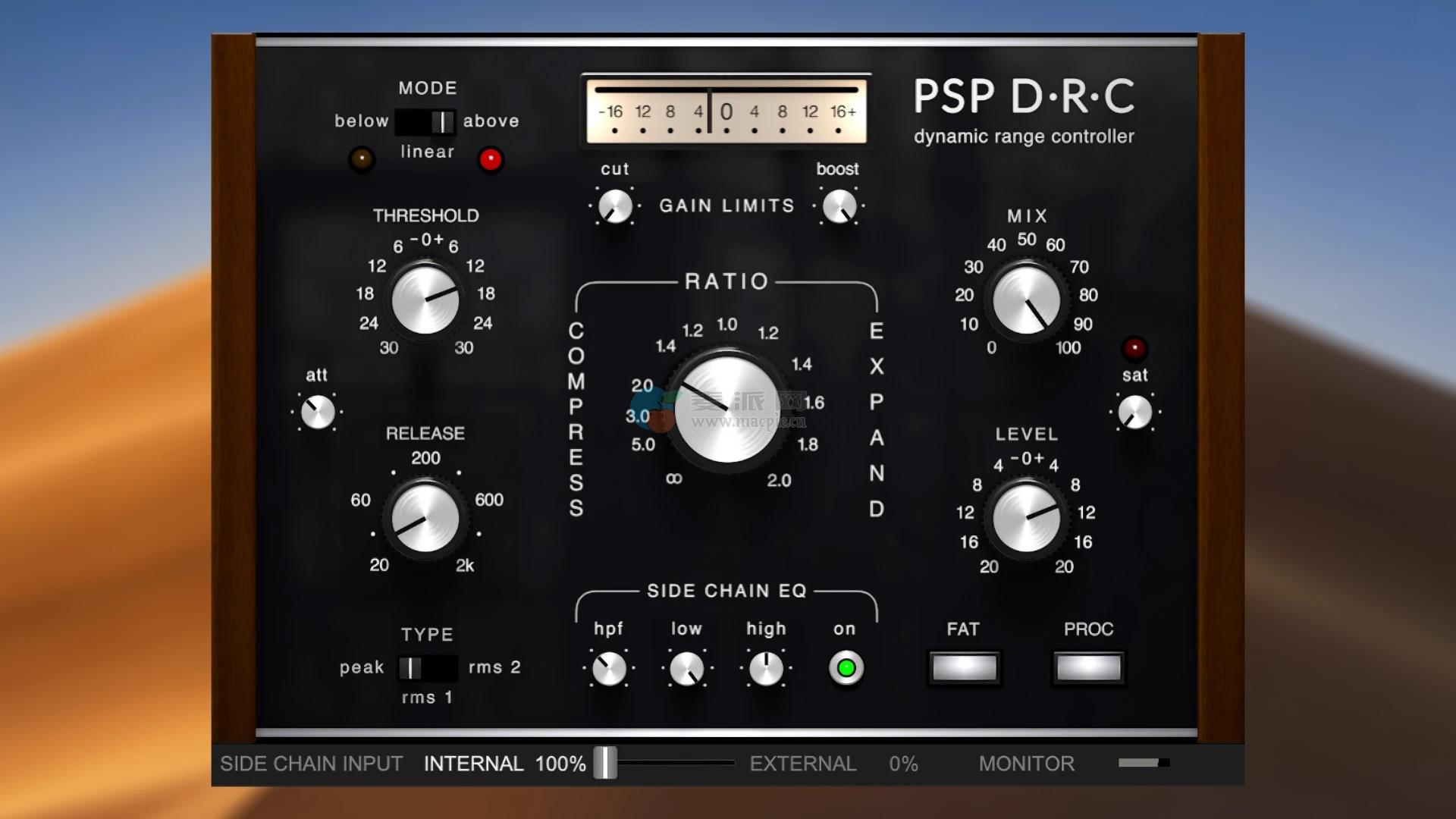Click the sat indicator LED

1134,348
